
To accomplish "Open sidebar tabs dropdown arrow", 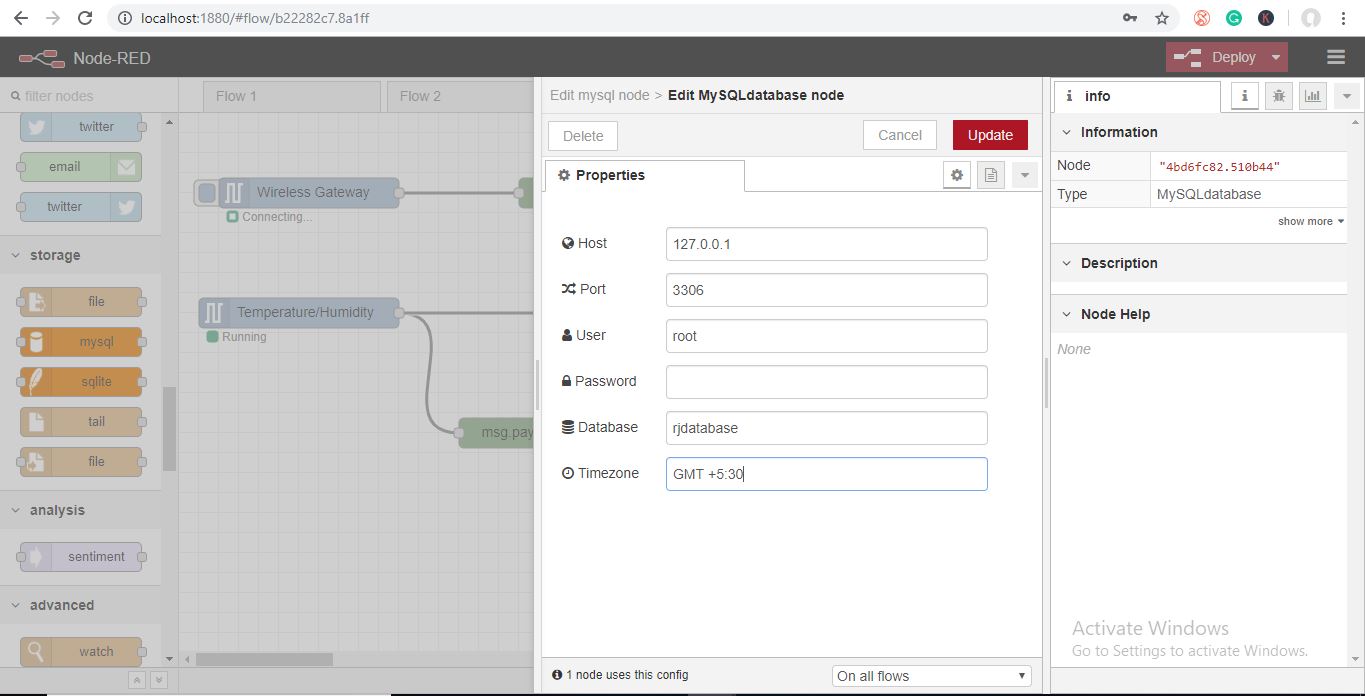I will pos(1346,96).
